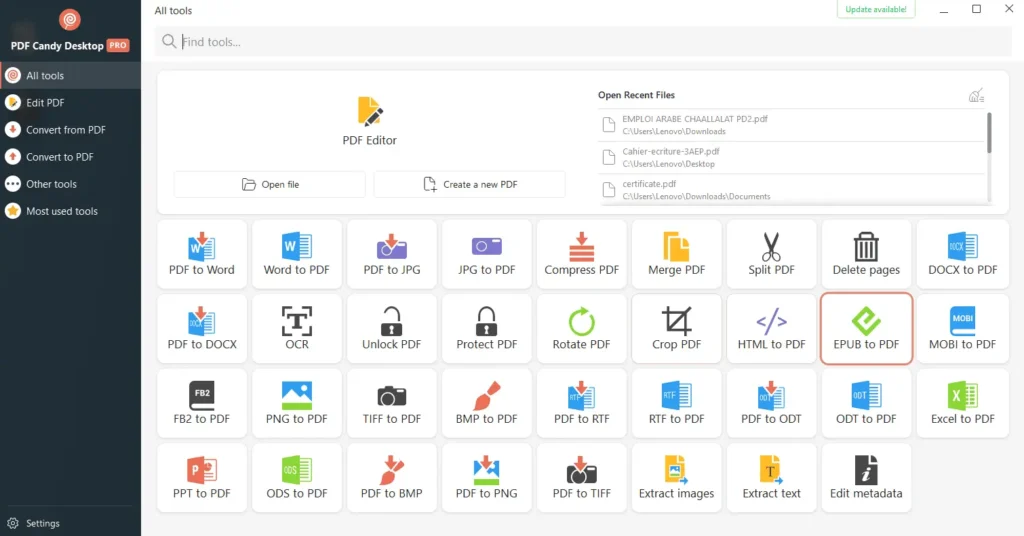Image resolution: width=1024 pixels, height=536 pixels.
Task: Select the Edit metadata tool
Action: tap(866, 478)
